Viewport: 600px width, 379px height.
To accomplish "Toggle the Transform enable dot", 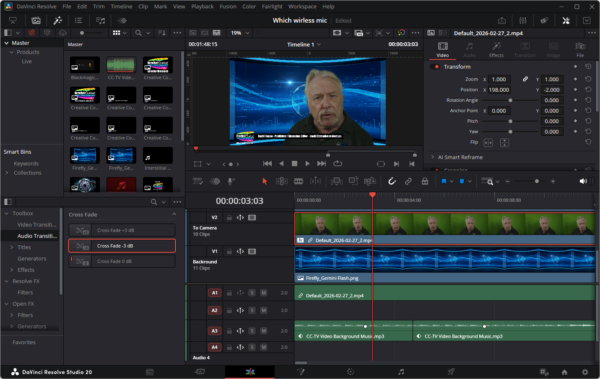I will [x=437, y=67].
